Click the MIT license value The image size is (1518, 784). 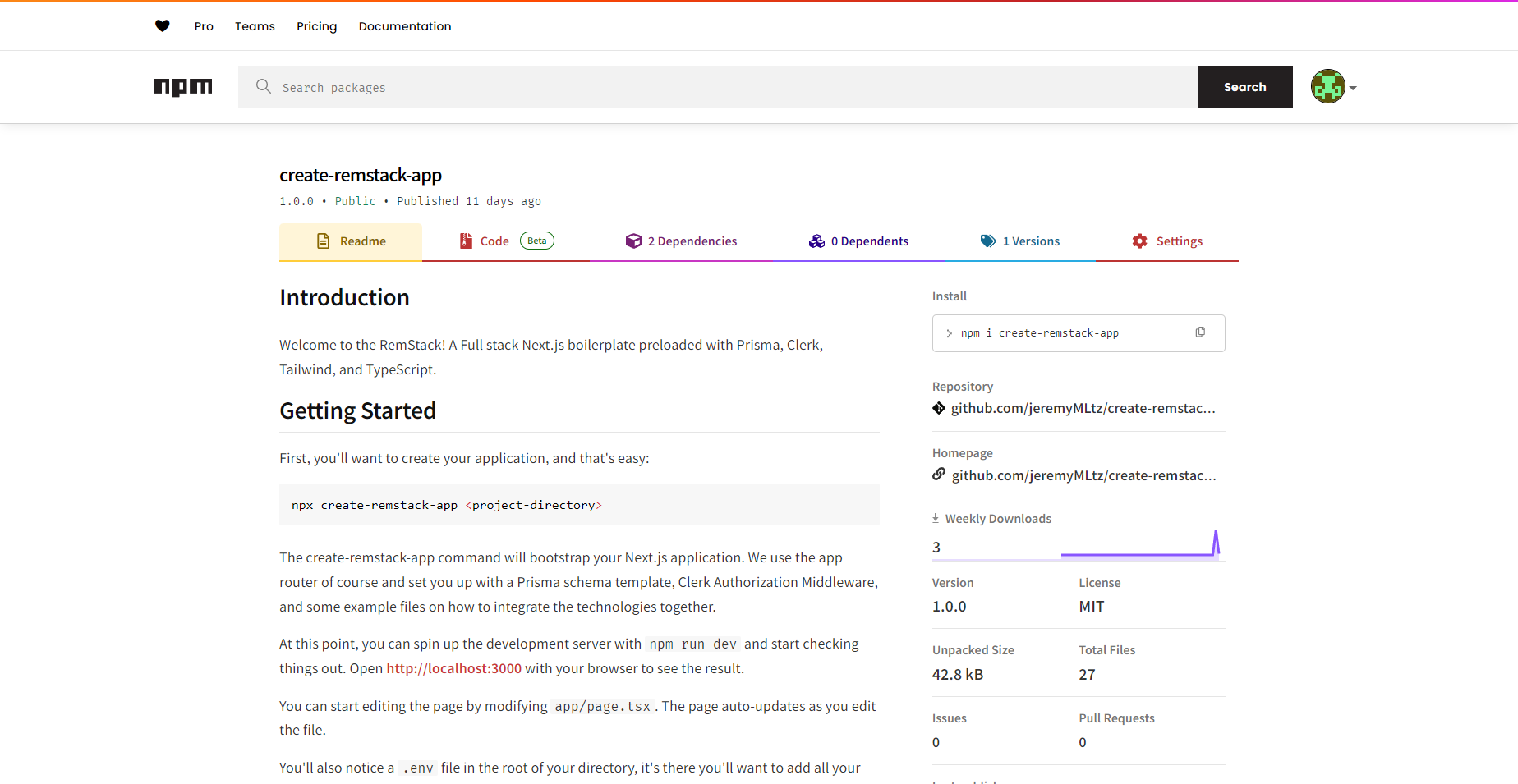pos(1091,607)
